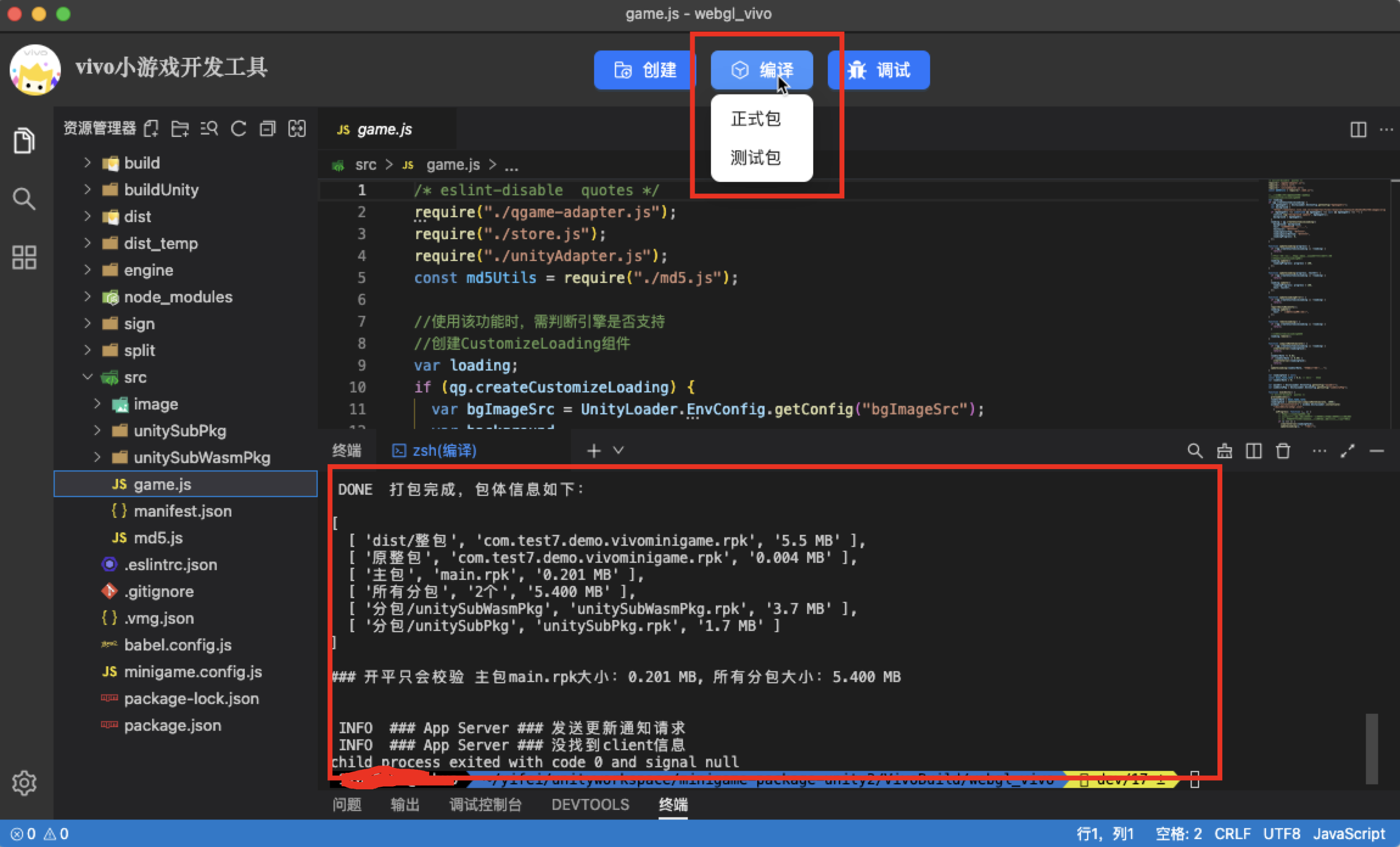
Task: Click the 编译 button
Action: point(761,70)
